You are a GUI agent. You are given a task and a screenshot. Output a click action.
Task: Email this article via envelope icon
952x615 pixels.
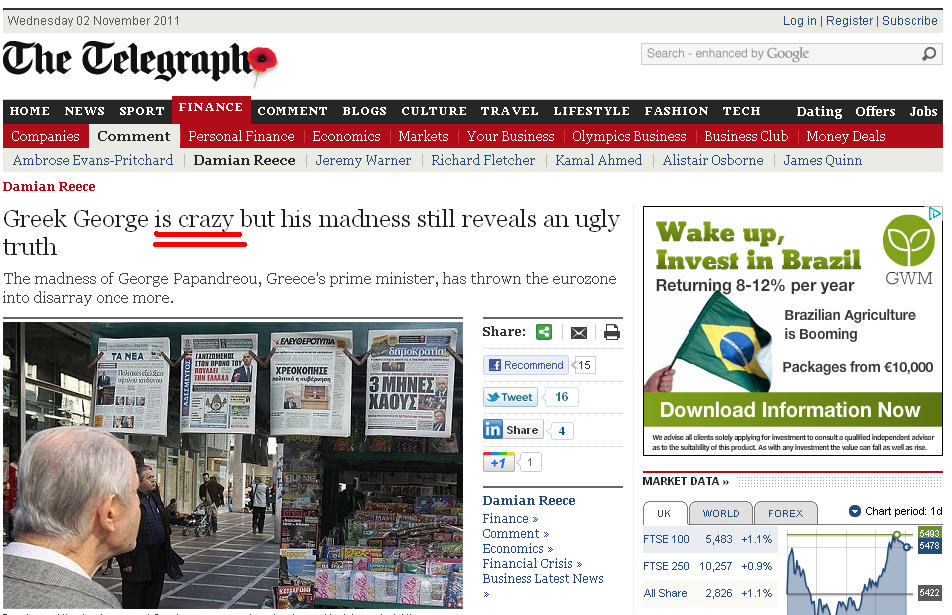pos(579,333)
